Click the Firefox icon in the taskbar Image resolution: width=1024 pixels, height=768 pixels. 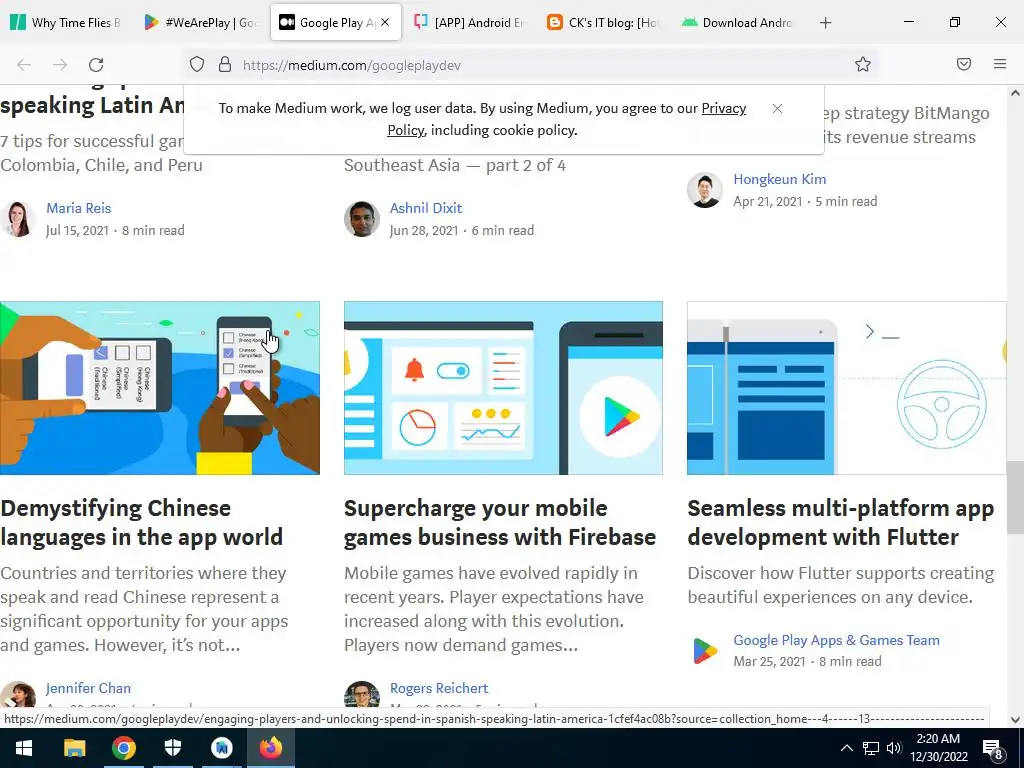(271, 748)
